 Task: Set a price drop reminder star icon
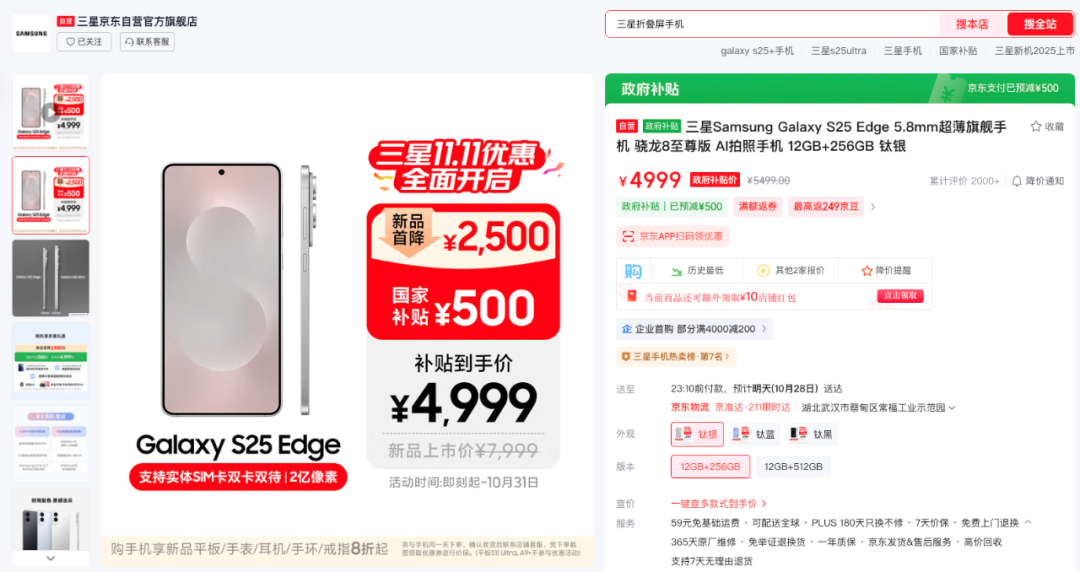click(867, 271)
